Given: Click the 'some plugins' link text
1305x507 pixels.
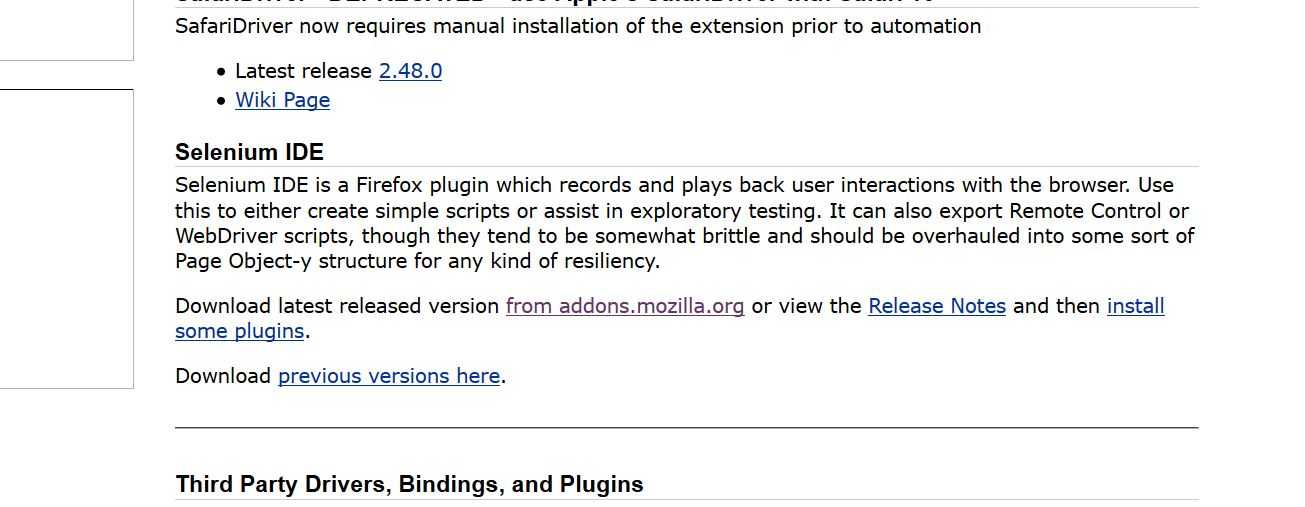Looking at the screenshot, I should coord(239,331).
